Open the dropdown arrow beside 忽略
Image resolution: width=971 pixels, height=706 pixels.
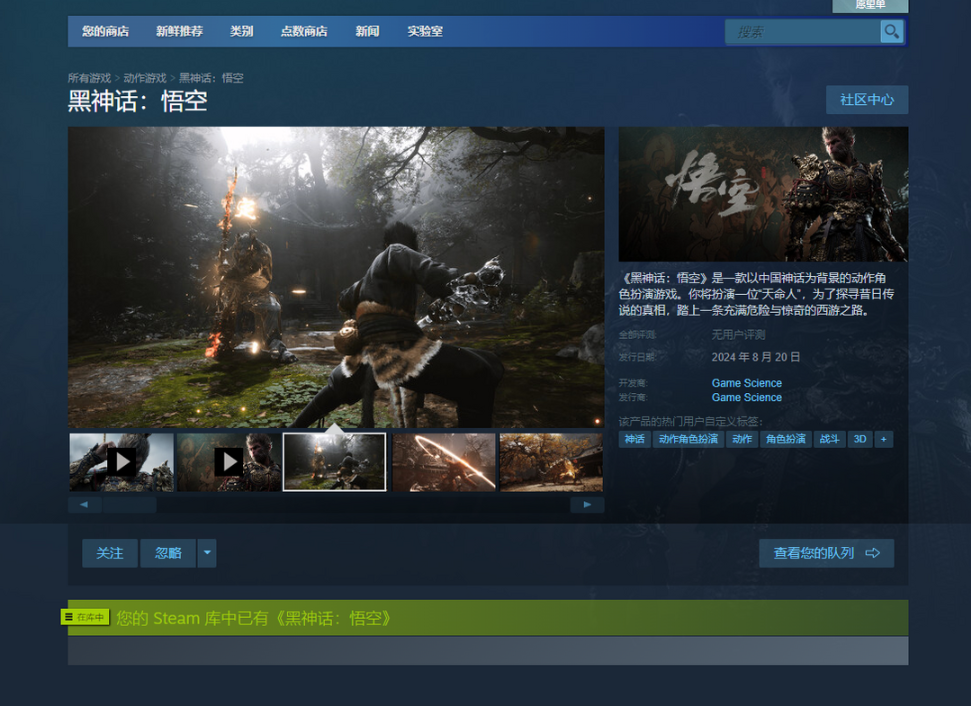(207, 553)
